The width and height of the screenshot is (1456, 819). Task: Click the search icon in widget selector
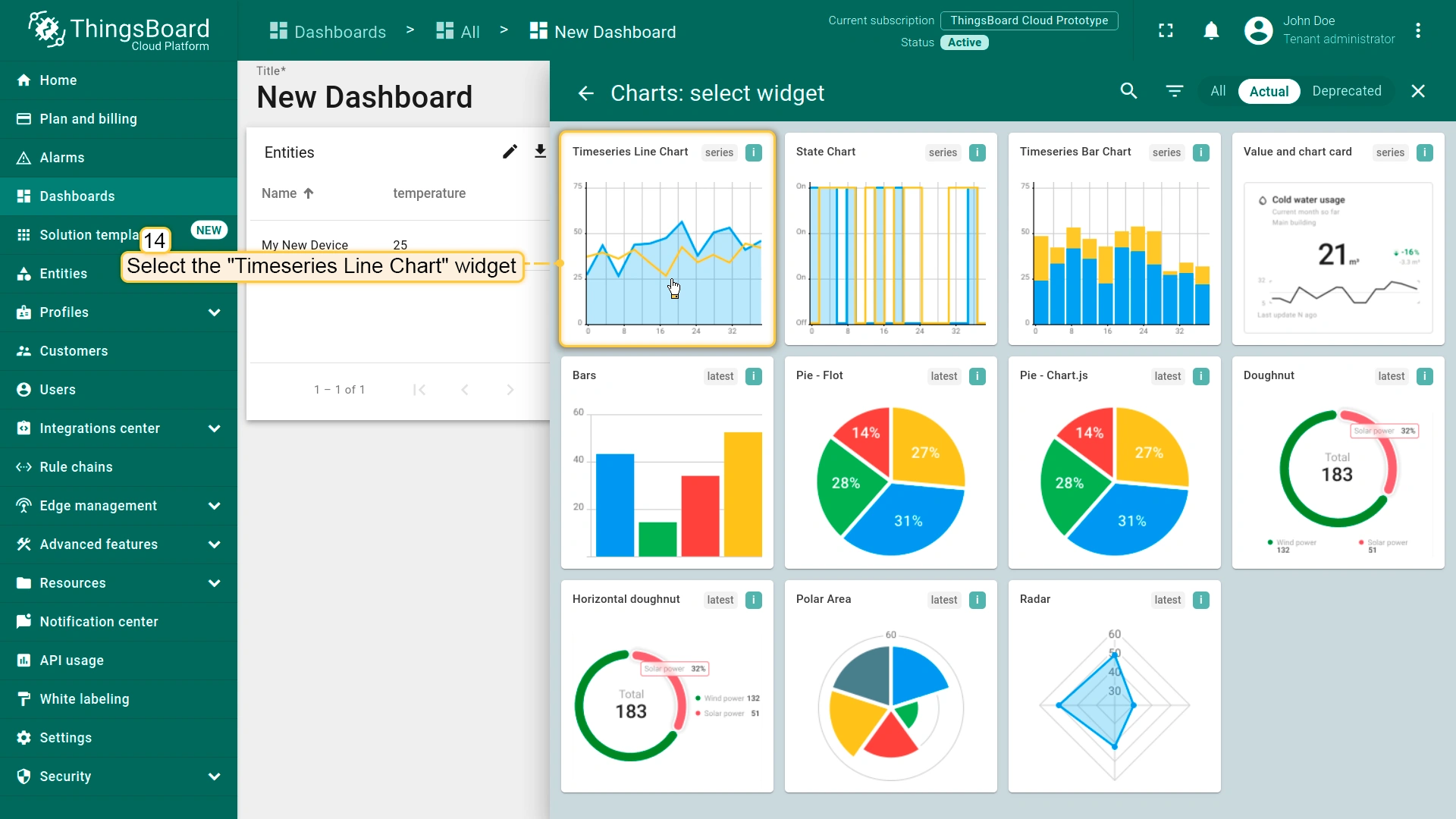click(1128, 92)
